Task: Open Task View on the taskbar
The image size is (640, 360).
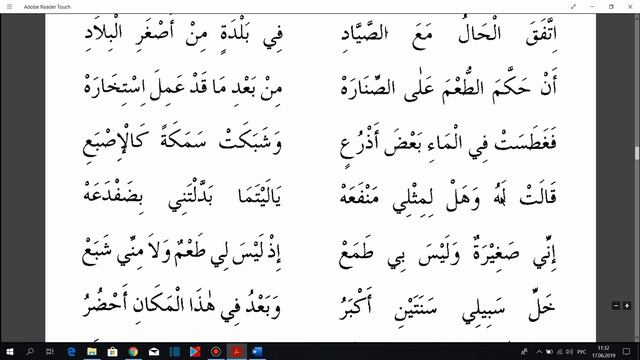Action: 50,351
